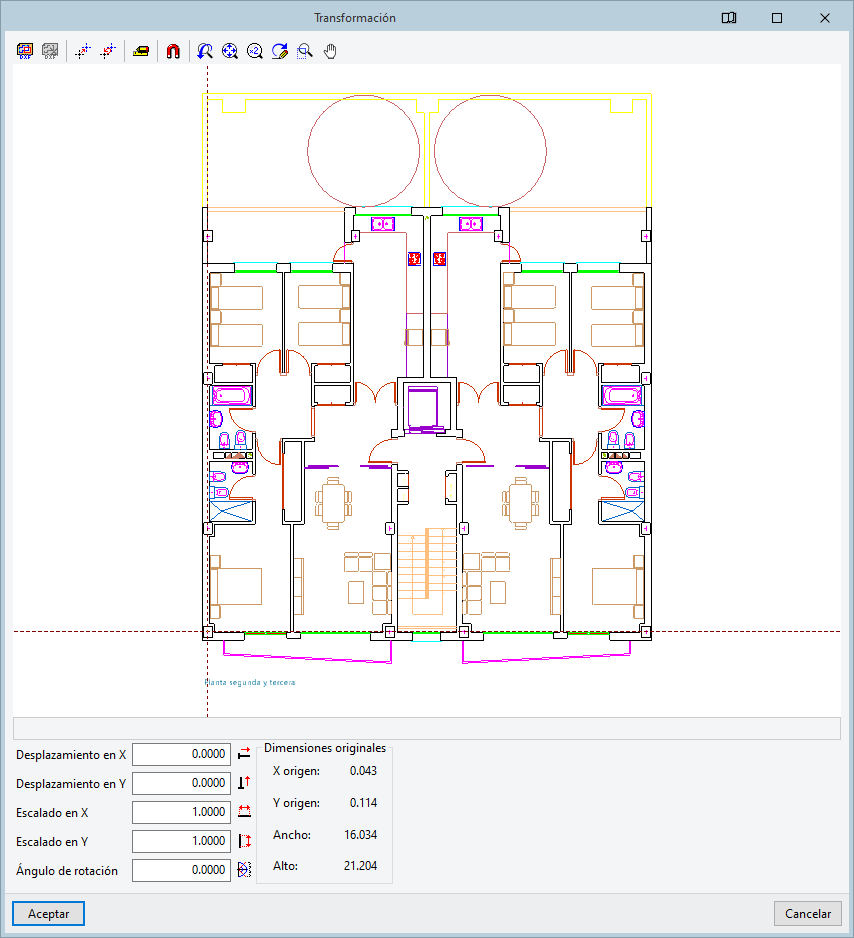
Task: Activate the pan hand tool
Action: coord(330,51)
